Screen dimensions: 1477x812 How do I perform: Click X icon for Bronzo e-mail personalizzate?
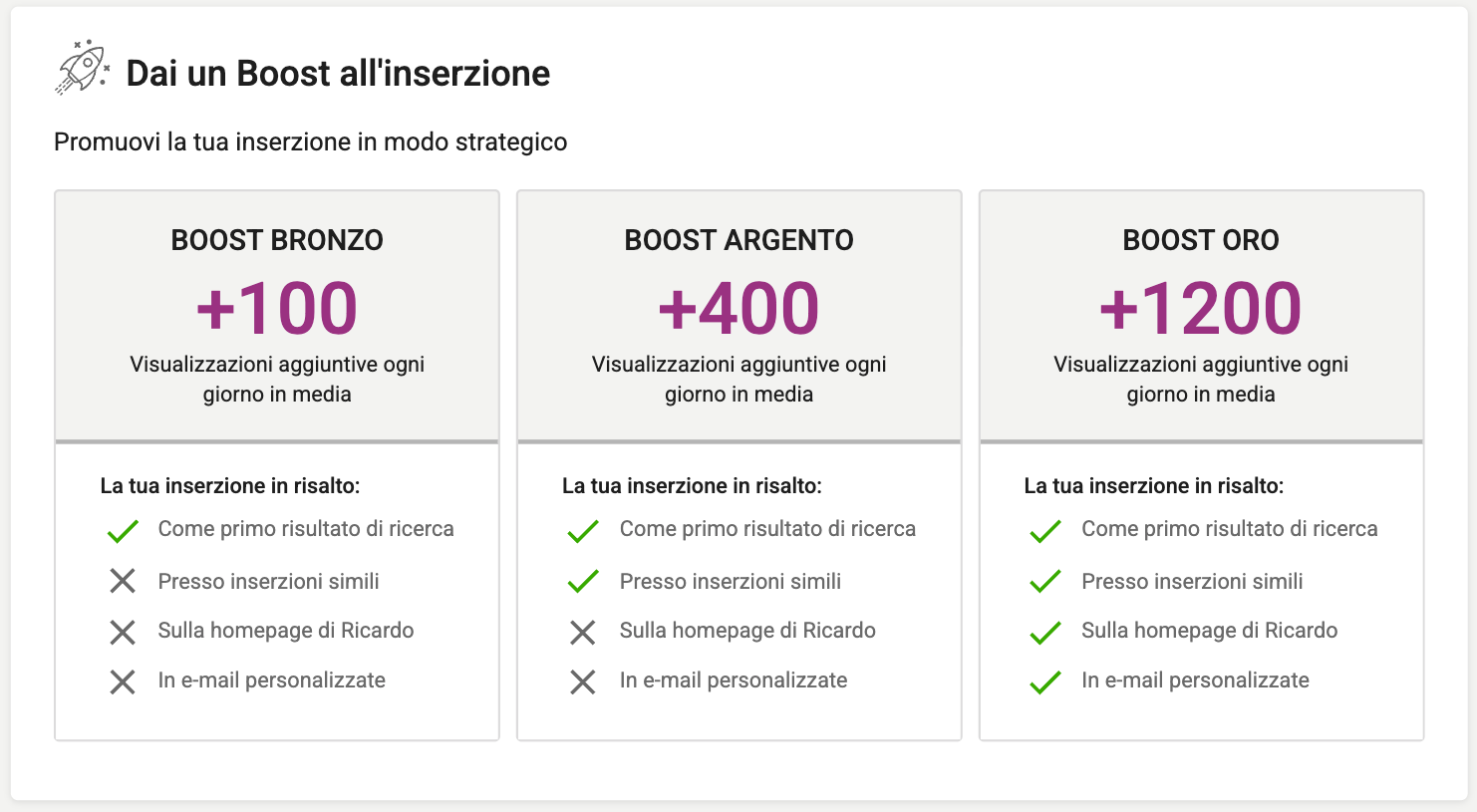[123, 681]
